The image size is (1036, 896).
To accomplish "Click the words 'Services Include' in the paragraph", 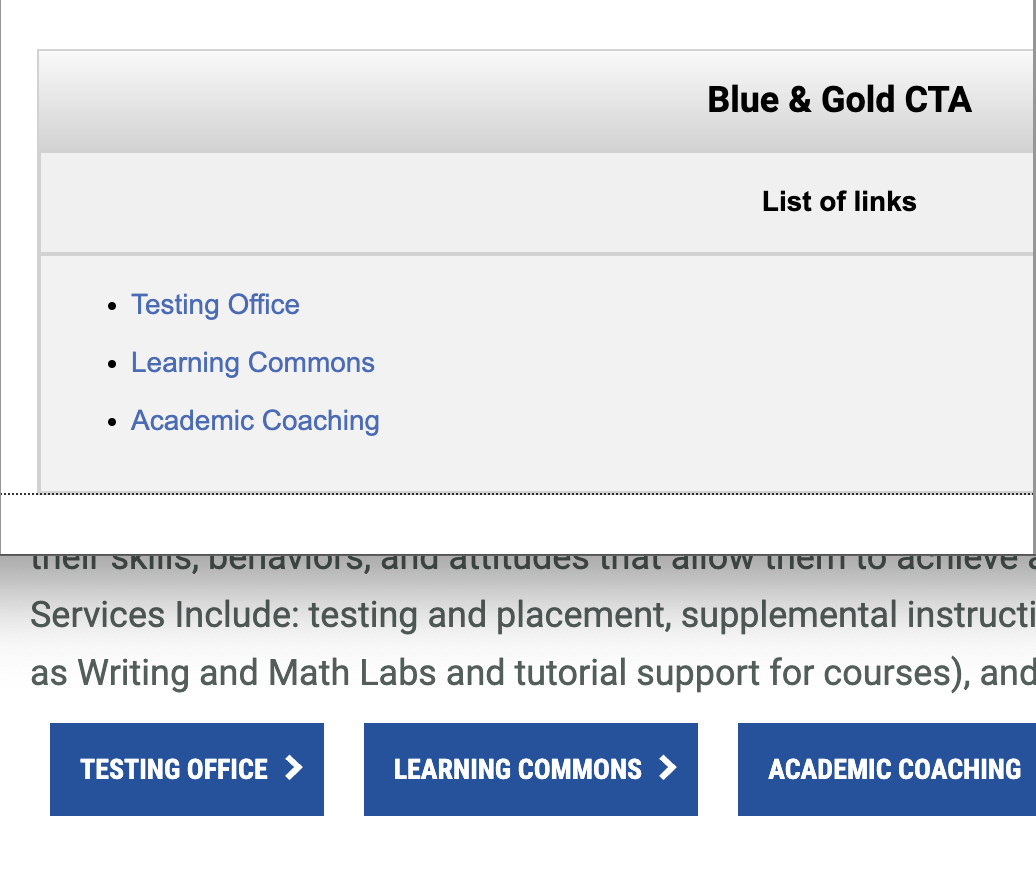I will tap(160, 614).
